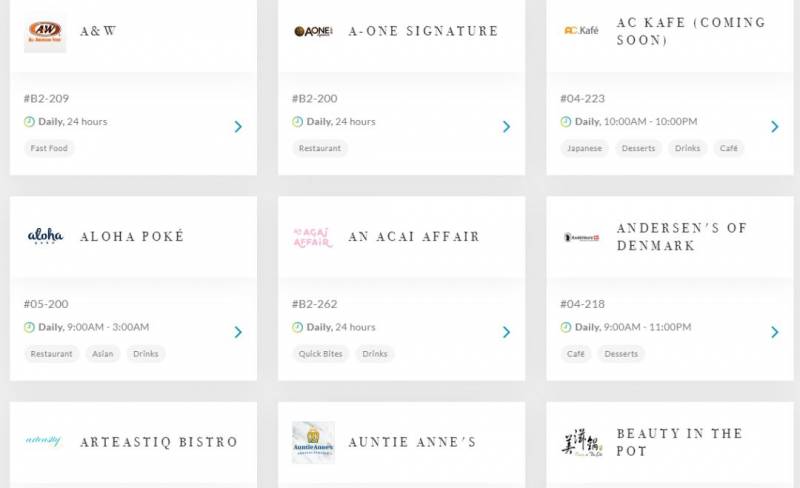Screen dimensions: 800x488
Task: Click the Andersen's of Denmark logo
Action: (581, 237)
